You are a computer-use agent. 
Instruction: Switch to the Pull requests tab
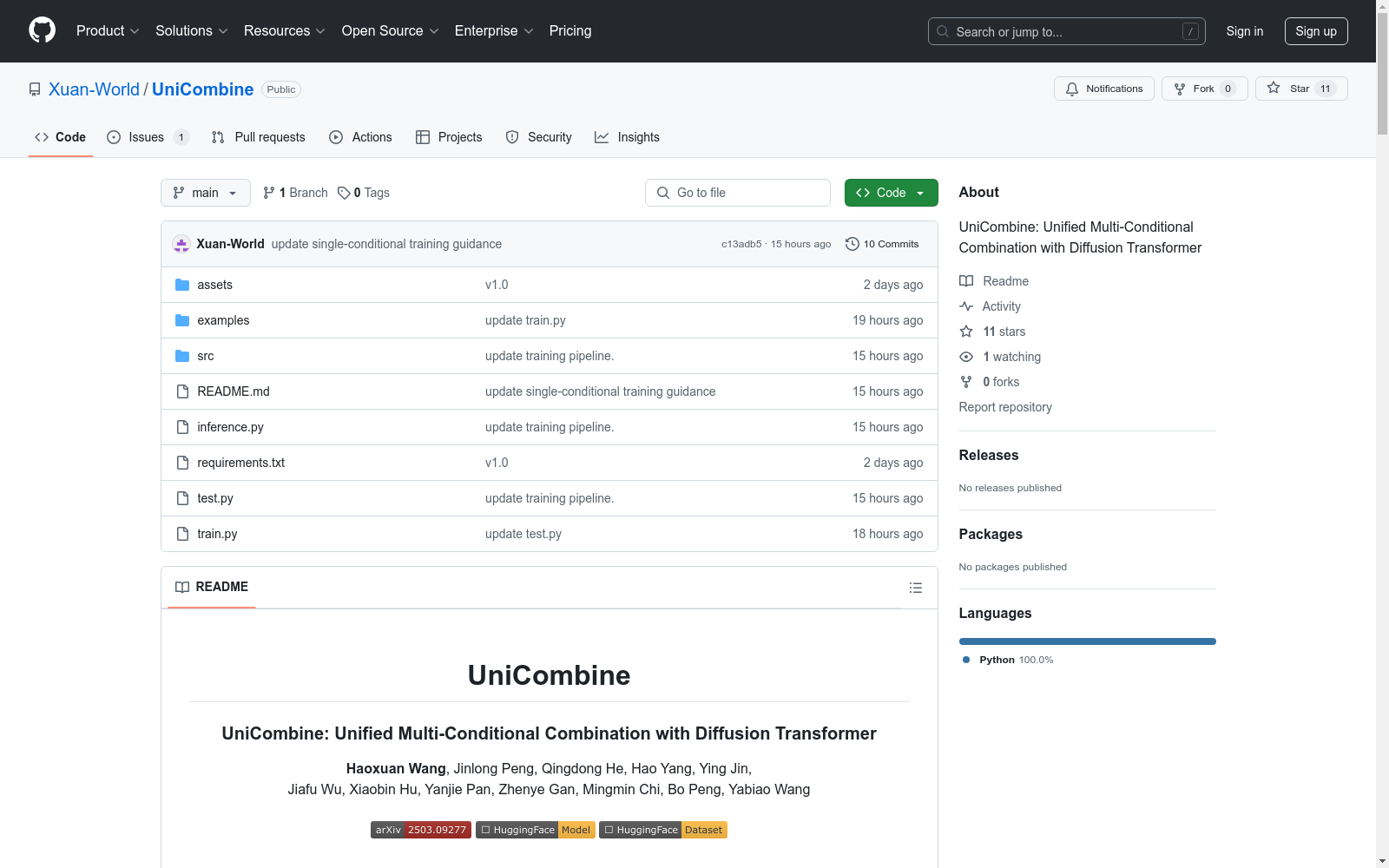[x=259, y=137]
